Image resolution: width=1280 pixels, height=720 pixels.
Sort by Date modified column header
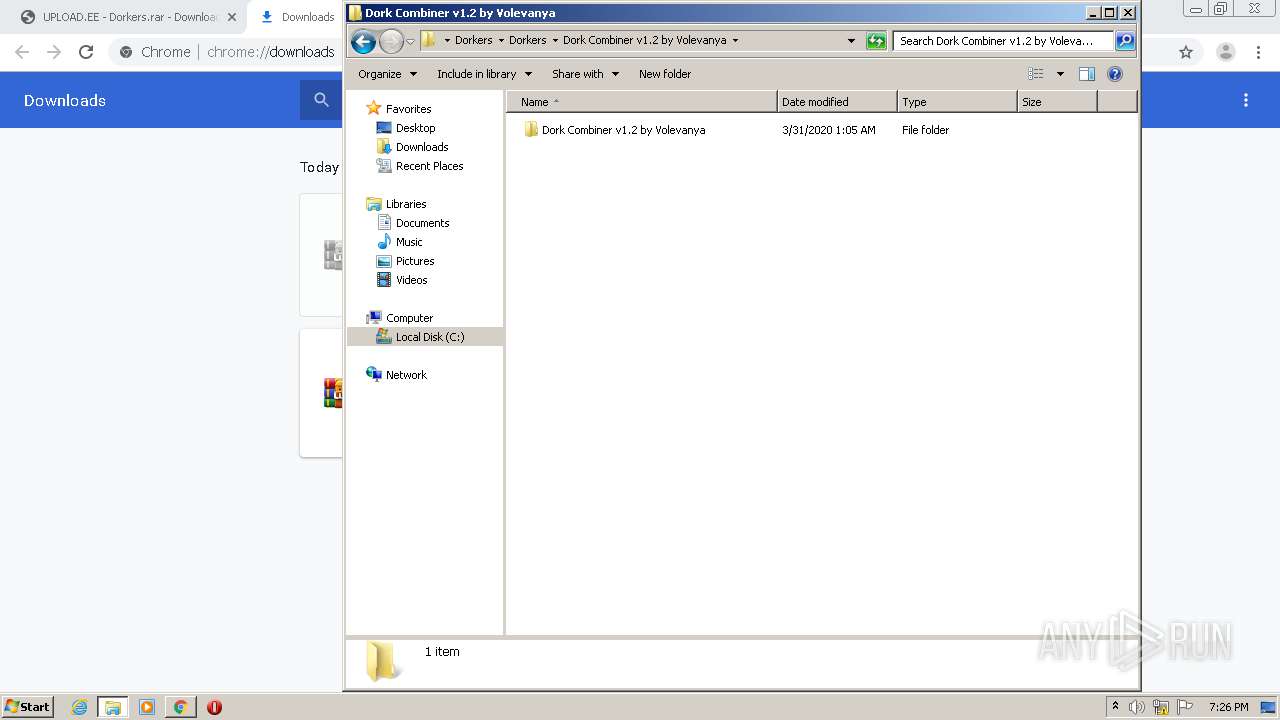click(x=837, y=102)
